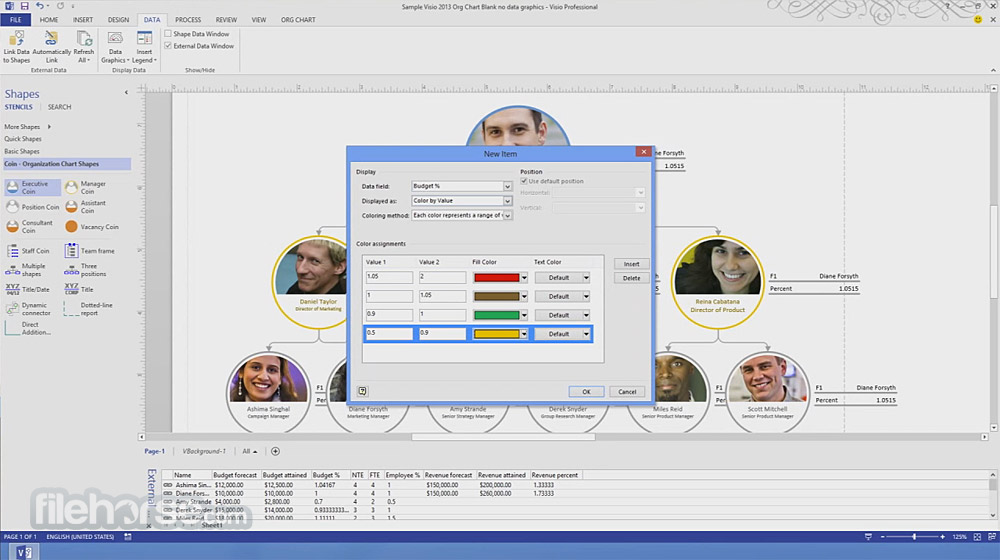Viewport: 1000px width, 560px height.
Task: Switch to DESIGN ribbon tab
Action: [118, 20]
